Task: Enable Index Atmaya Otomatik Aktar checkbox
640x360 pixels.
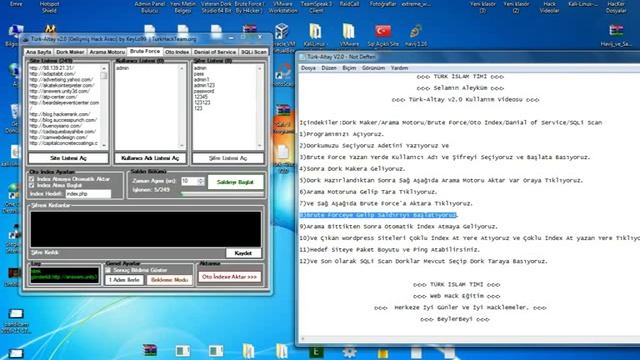Action: coord(32,179)
